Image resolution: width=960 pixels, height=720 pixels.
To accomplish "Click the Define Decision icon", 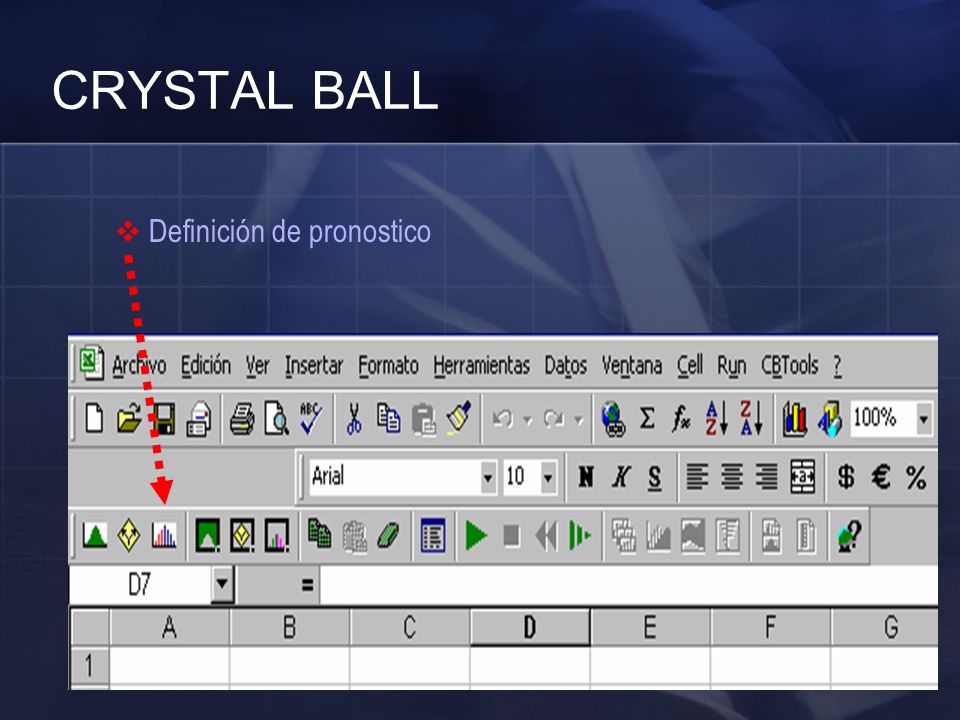I will 129,536.
